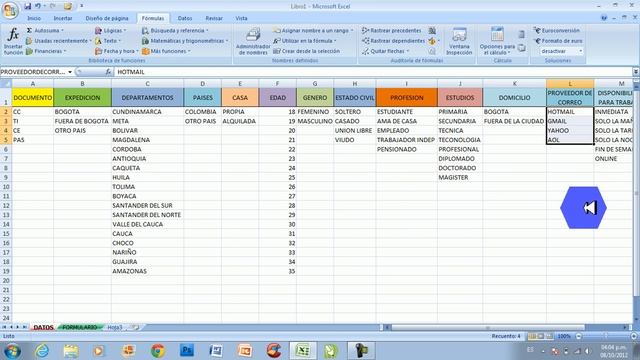The image size is (640, 360).
Task: Zoom in with the plus button
Action: point(634,336)
